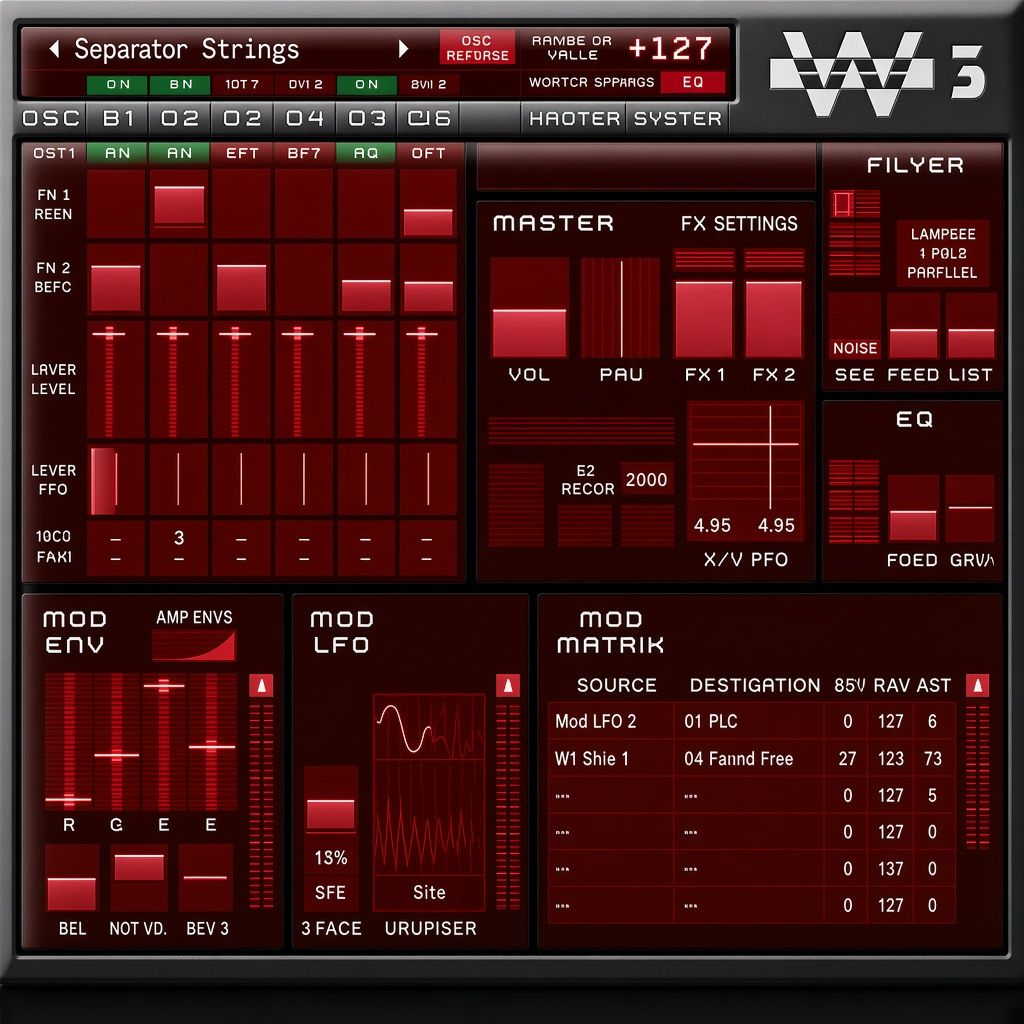Toggle the OFT oscillator state
The image size is (1024, 1024).
tap(428, 153)
